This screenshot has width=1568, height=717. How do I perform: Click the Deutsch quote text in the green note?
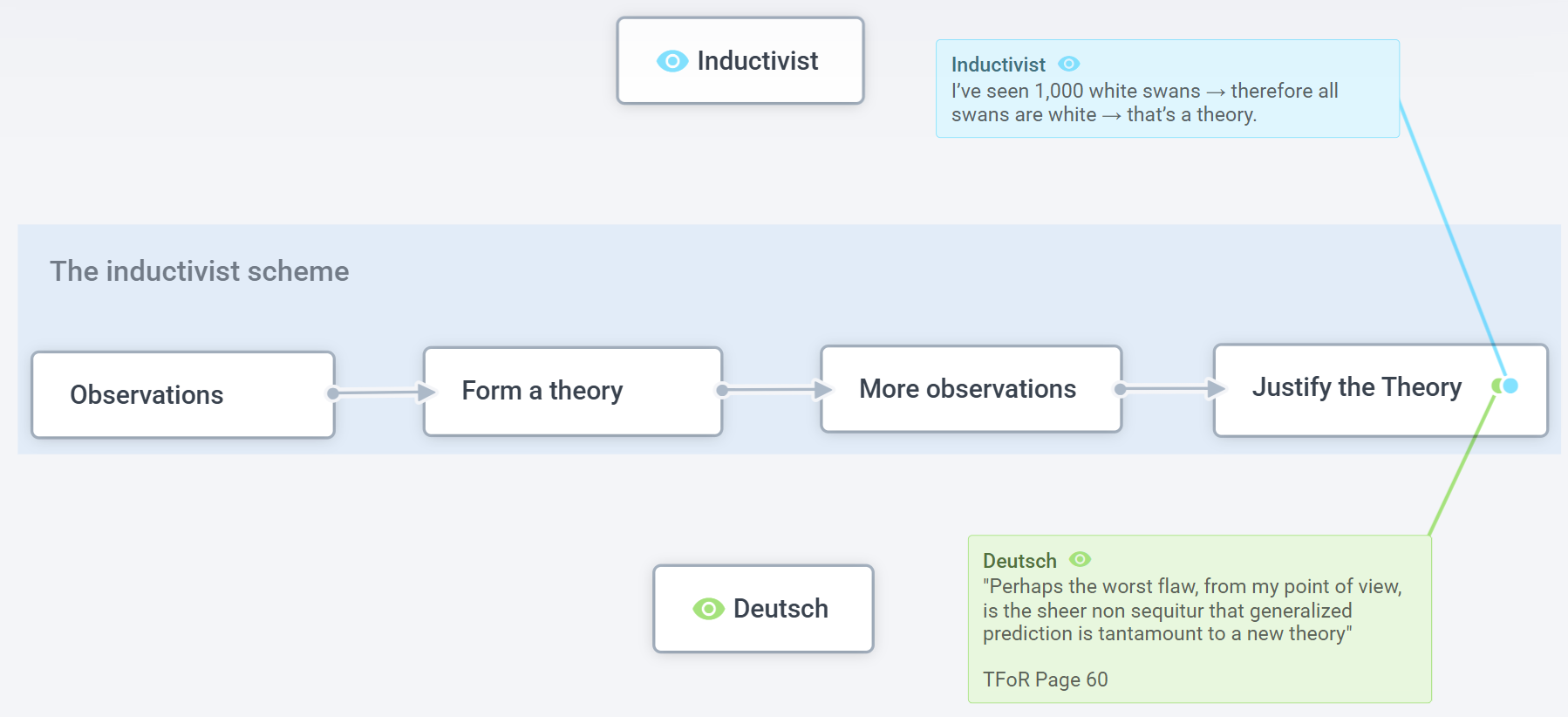click(x=1191, y=610)
